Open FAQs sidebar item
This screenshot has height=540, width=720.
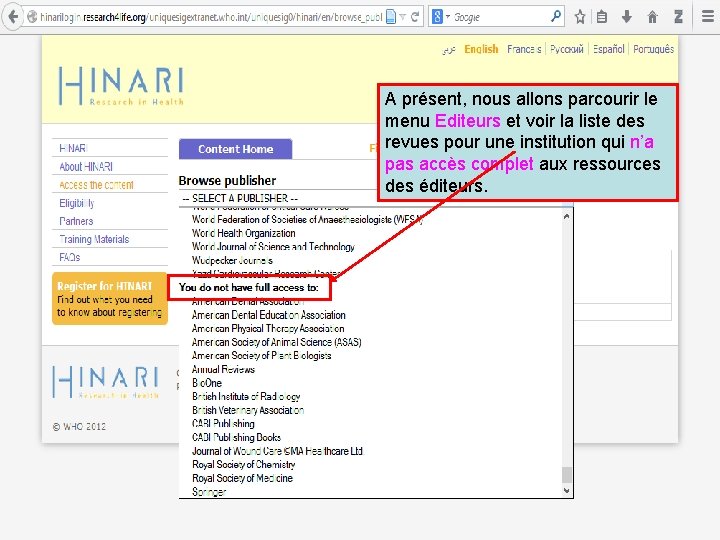pos(70,258)
